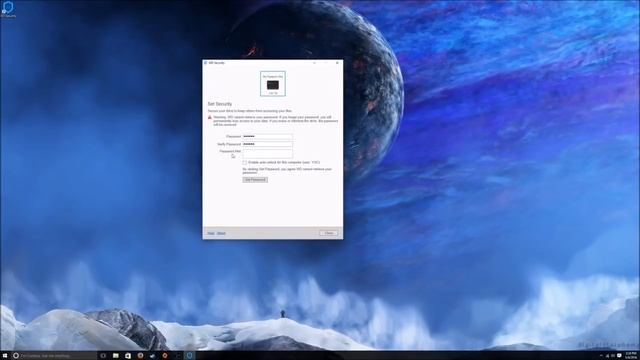Click the Password input field
This screenshot has width=640, height=360.
click(267, 136)
